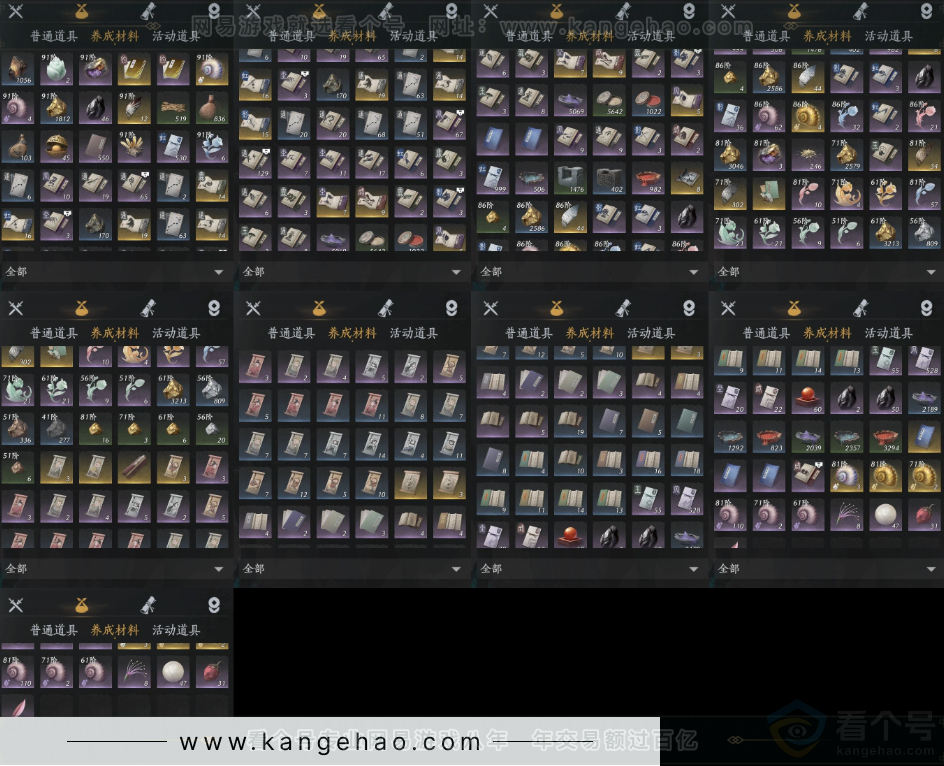Viewport: 944px width, 766px height.
Task: Open scroll-and-brush icon in third top-row panel
Action: [x=623, y=11]
